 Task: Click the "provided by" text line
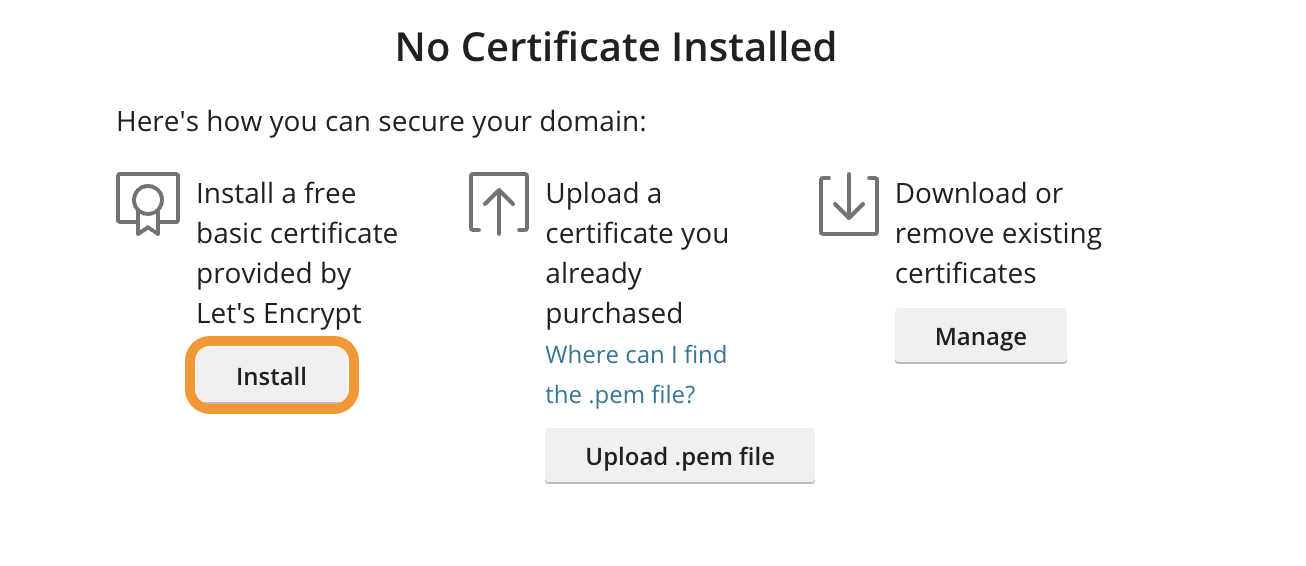(x=273, y=273)
